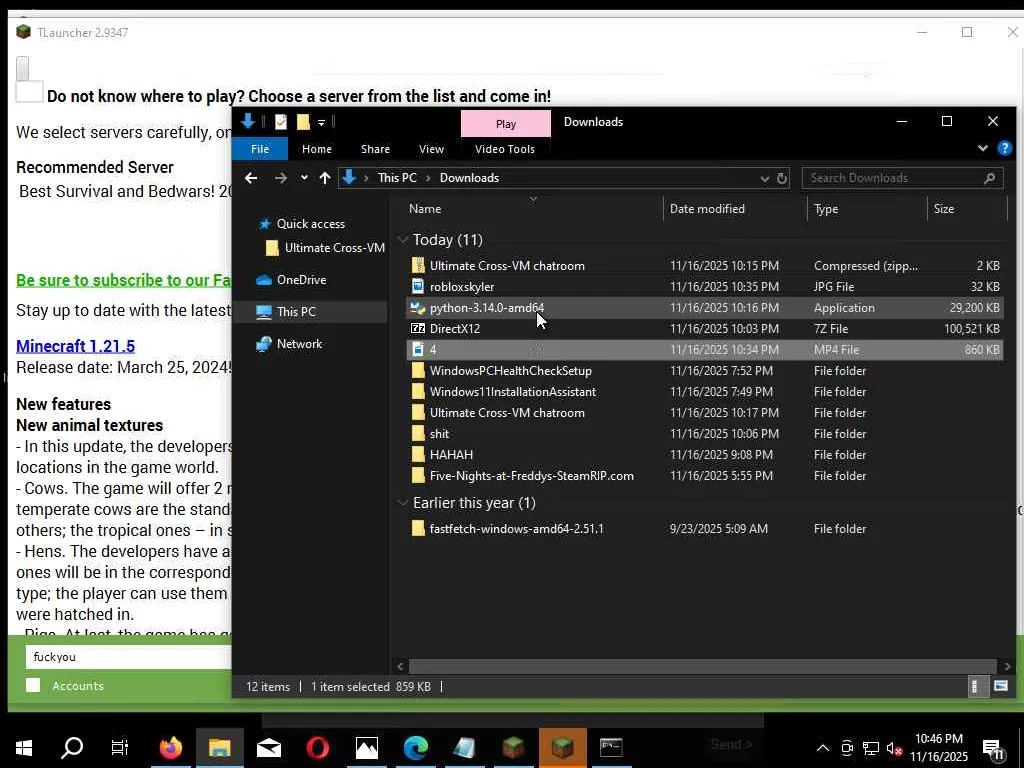Open Command Prompt taskbar icon
Screen dimensions: 1024x768
(611, 747)
